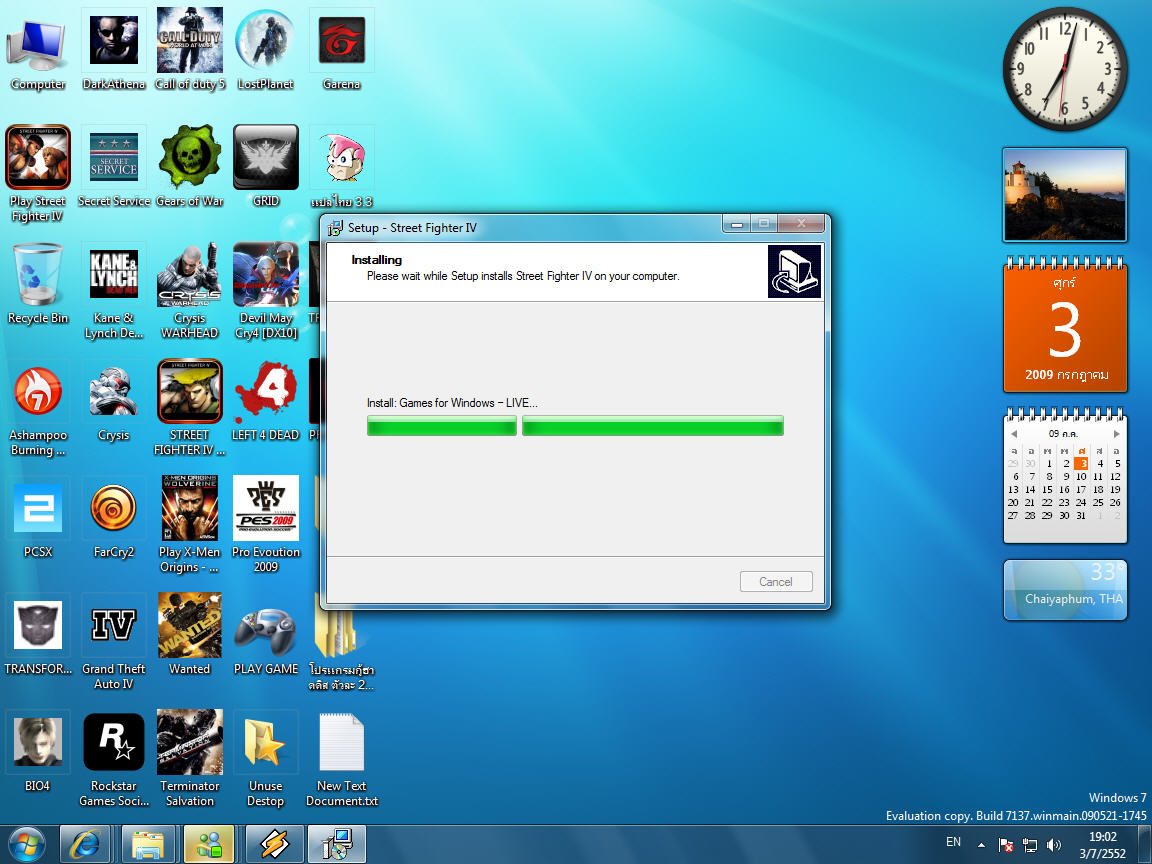Image resolution: width=1152 pixels, height=864 pixels.
Task: Select the Crysis WARHEAD icon
Action: click(x=190, y=292)
